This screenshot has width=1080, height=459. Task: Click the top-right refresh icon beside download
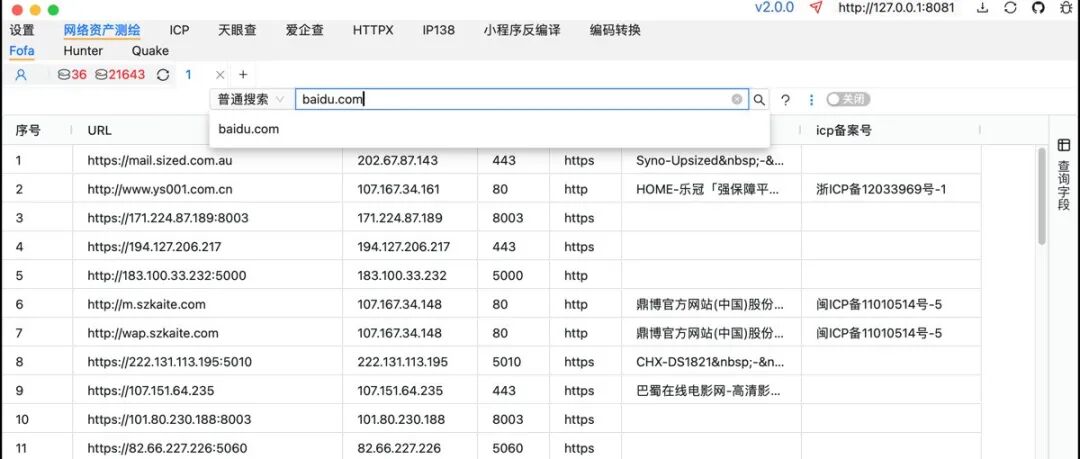pos(1010,8)
